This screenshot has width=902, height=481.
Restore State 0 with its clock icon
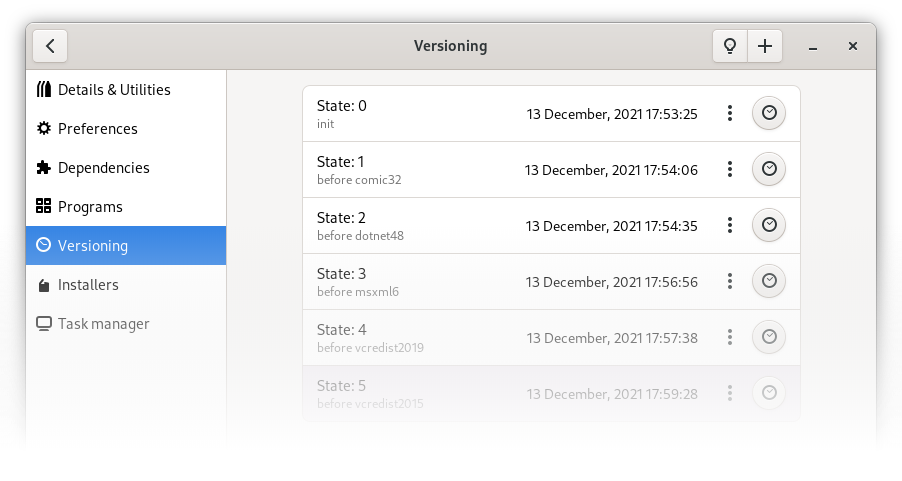click(769, 113)
